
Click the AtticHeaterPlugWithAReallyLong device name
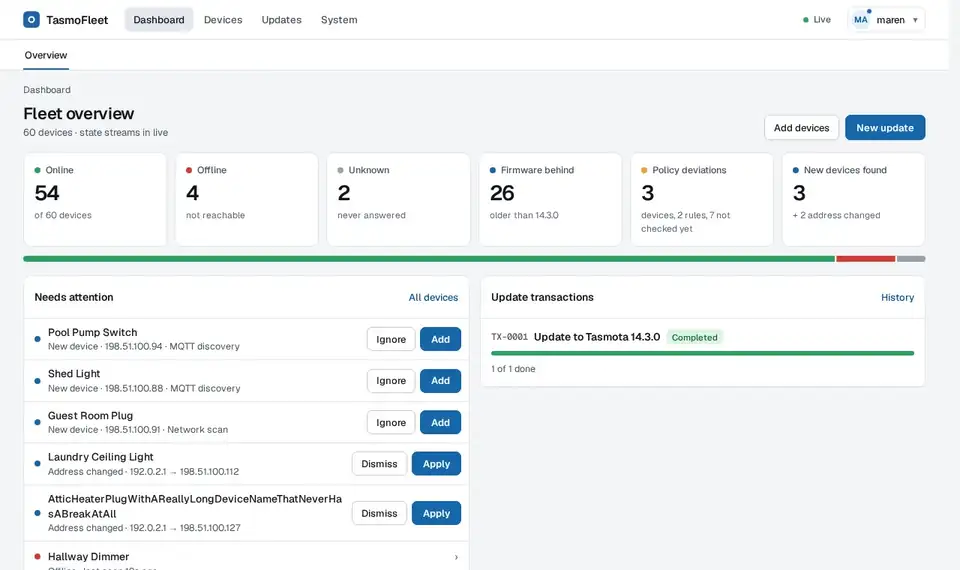click(x=195, y=506)
